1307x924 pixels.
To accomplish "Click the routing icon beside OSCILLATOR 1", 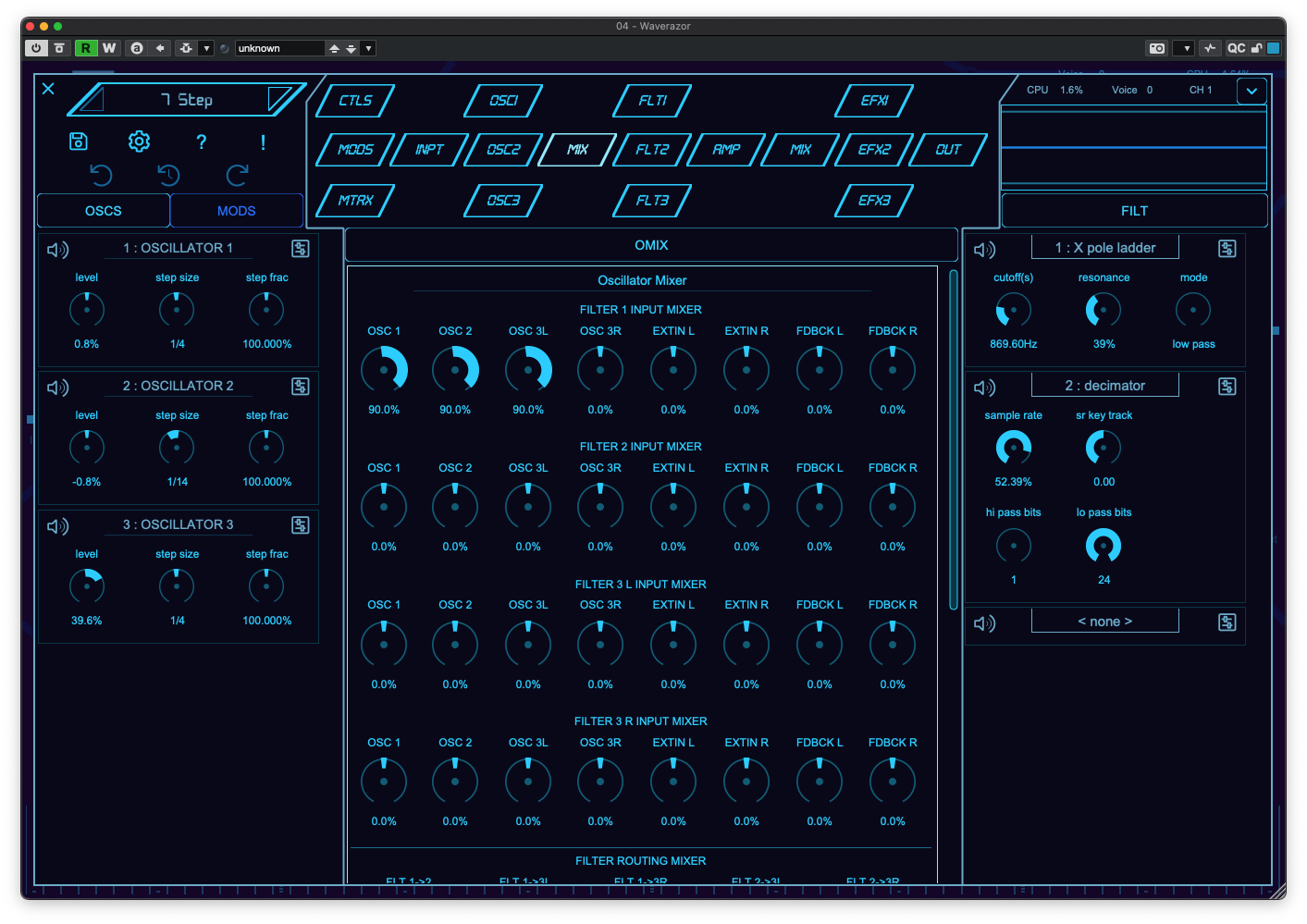I will pos(300,247).
